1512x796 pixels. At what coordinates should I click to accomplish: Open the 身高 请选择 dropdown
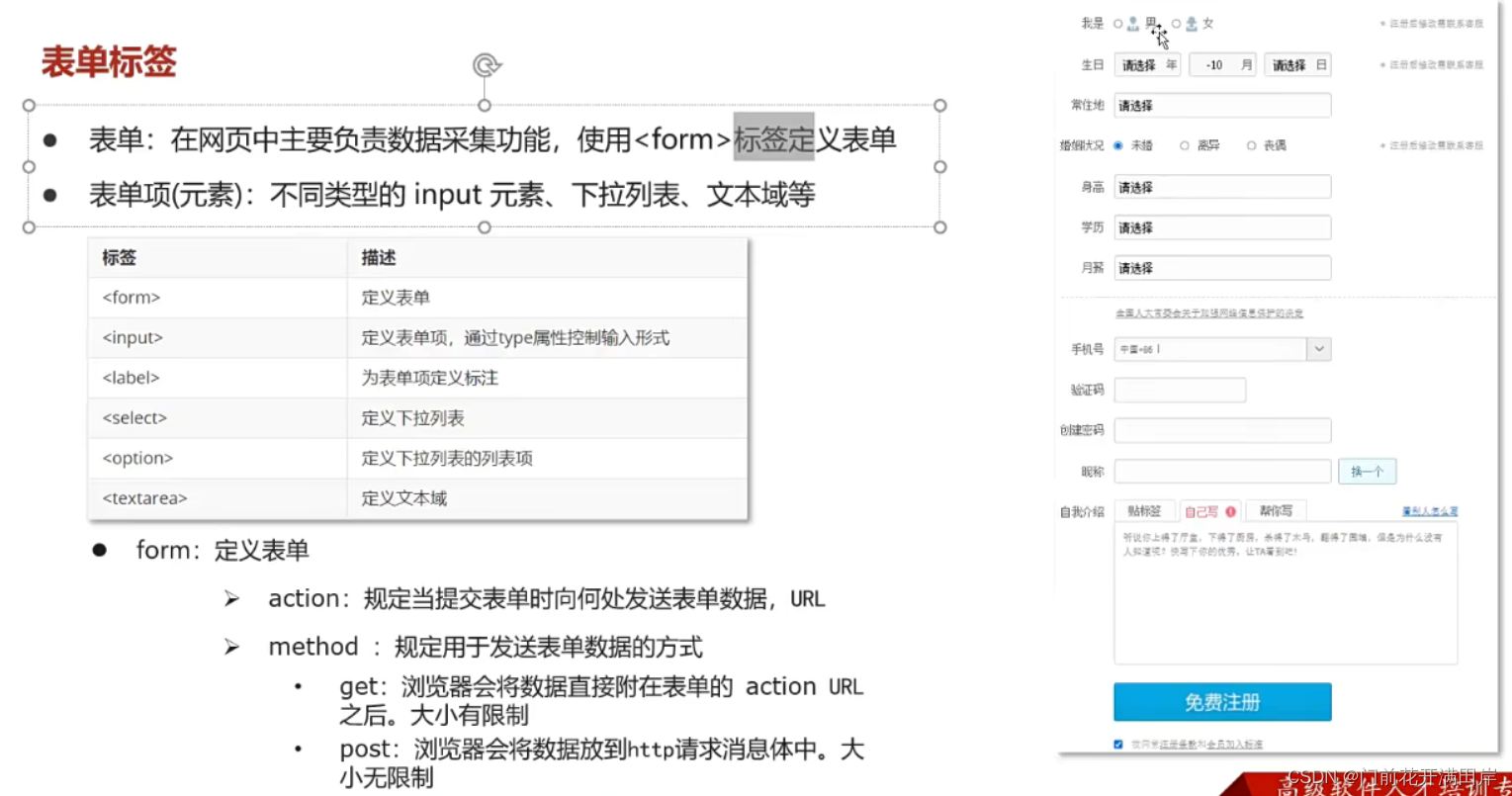1222,187
